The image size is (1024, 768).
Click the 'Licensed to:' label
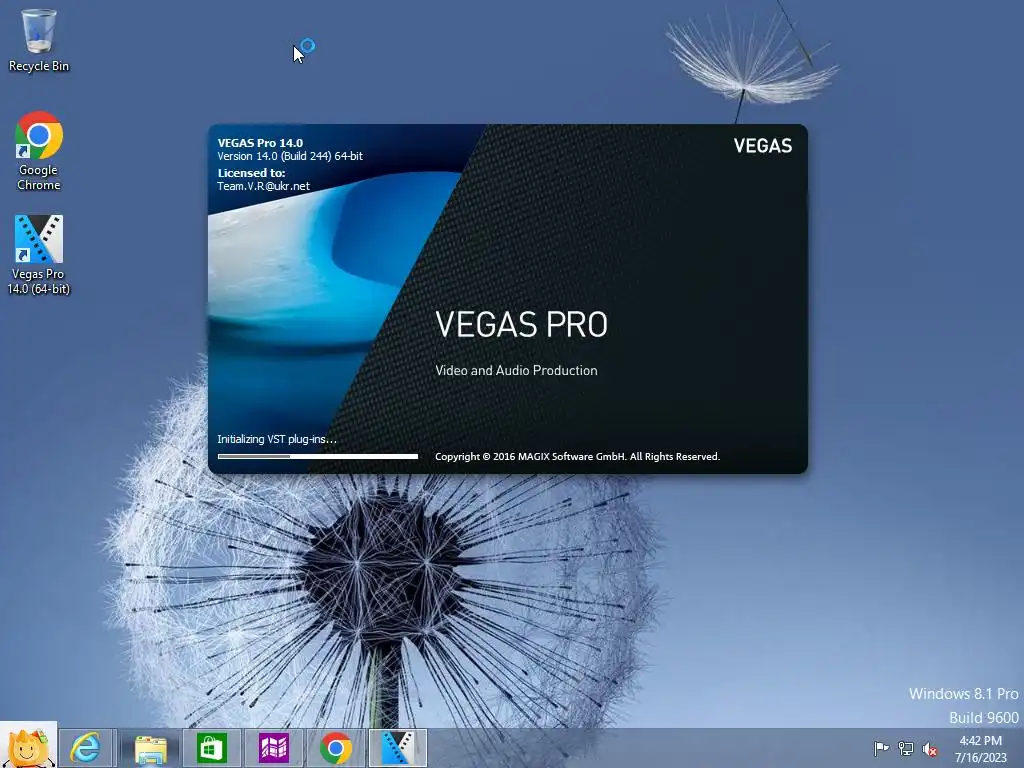coord(251,173)
